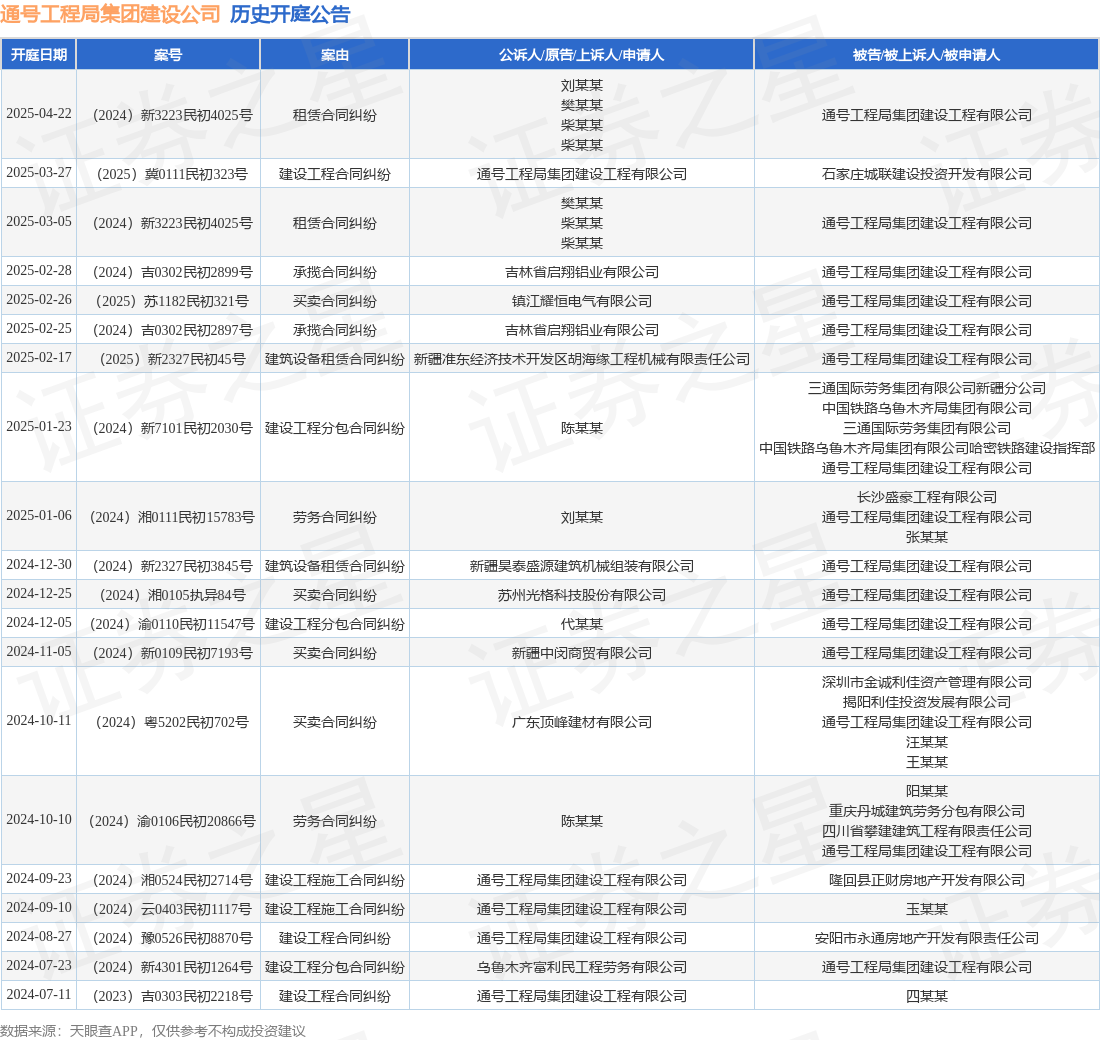Click 广东顶峰建材有限公司 plaintiff
The height and width of the screenshot is (1040, 1100).
click(x=582, y=722)
